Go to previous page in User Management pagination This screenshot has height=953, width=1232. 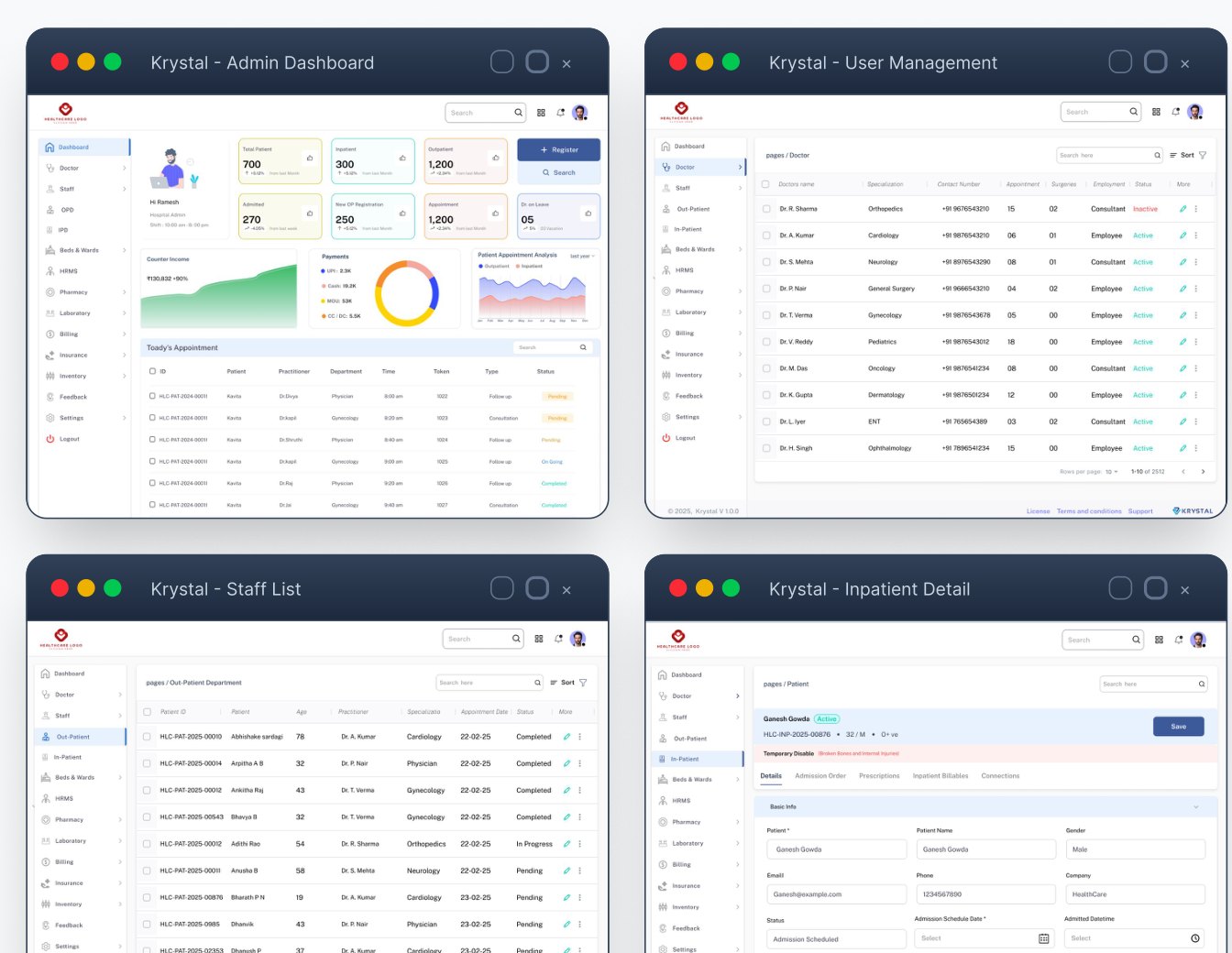(x=1182, y=472)
